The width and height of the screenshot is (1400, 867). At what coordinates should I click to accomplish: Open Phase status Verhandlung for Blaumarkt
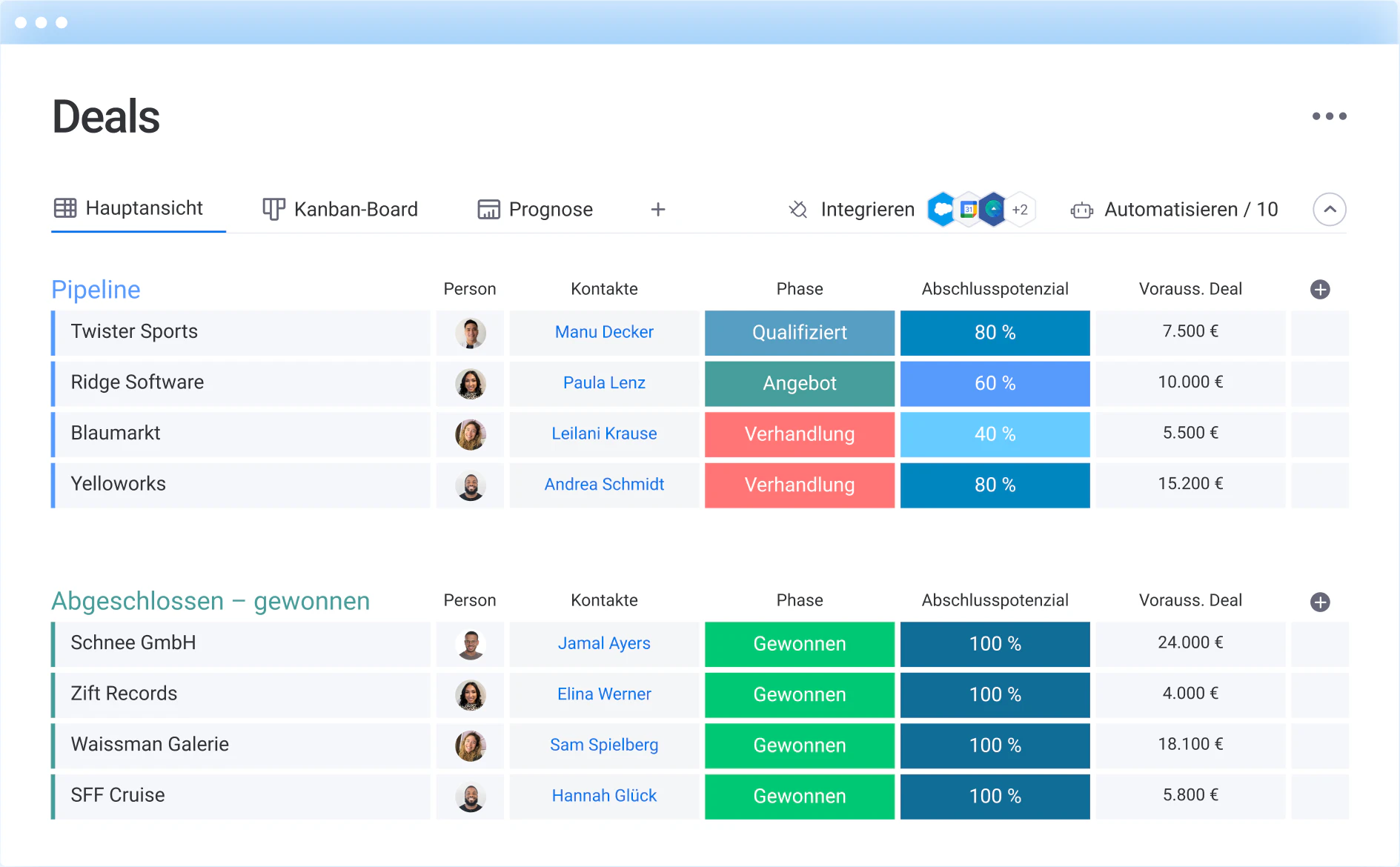(800, 434)
